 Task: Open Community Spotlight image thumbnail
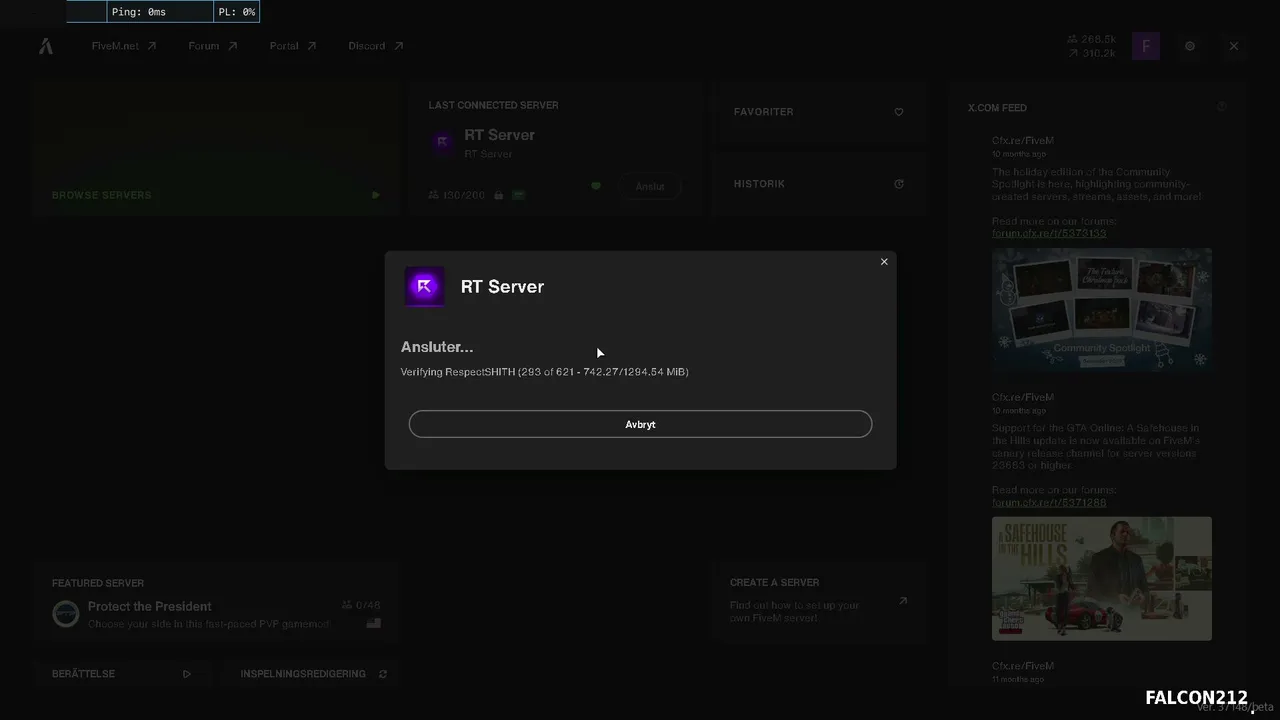(1102, 310)
